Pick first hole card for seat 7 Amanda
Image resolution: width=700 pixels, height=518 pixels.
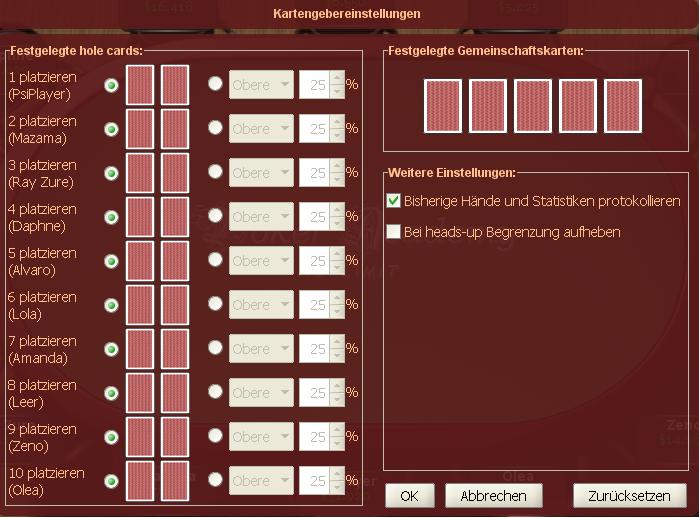140,349
